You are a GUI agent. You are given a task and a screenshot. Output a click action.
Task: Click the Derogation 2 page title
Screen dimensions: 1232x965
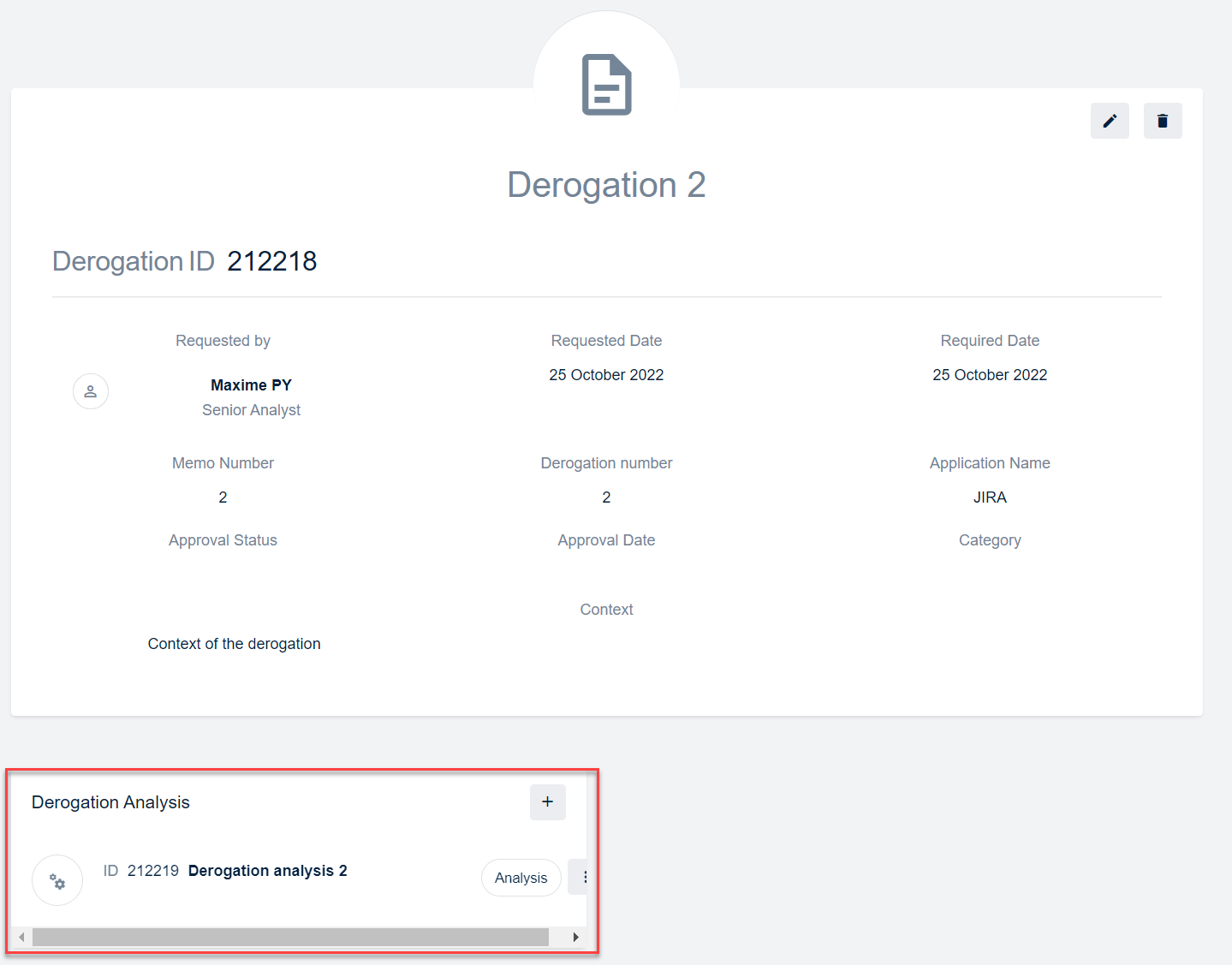click(606, 185)
